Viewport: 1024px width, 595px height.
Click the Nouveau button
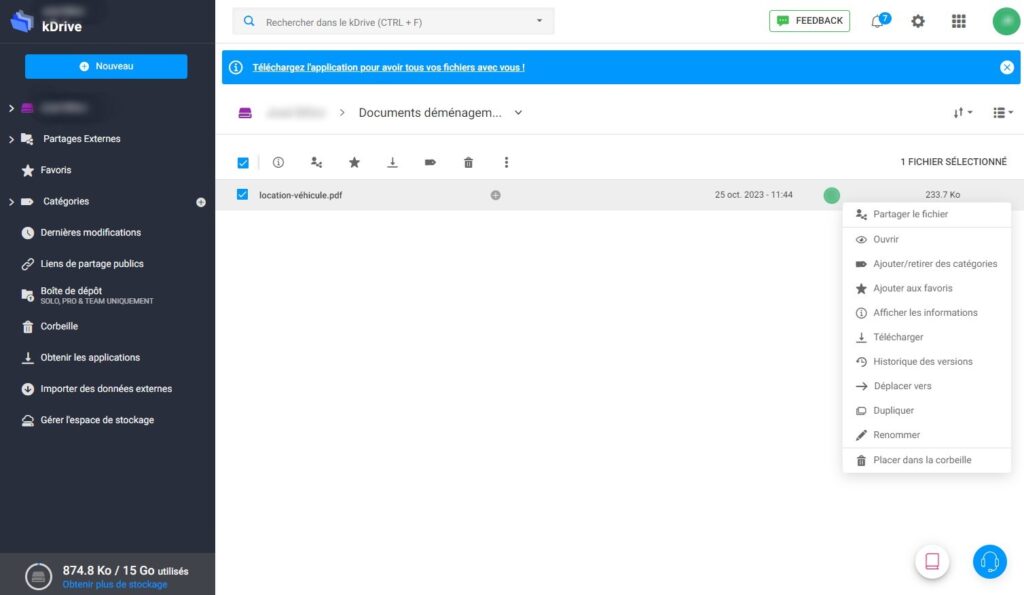[x=106, y=66]
